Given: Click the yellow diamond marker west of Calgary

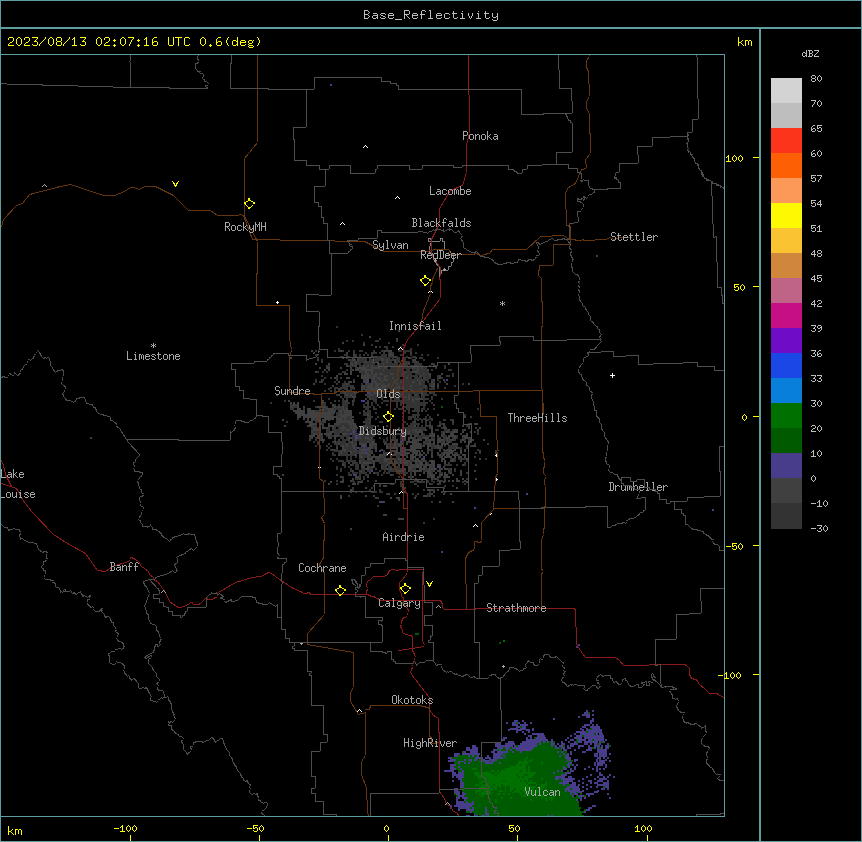Looking at the screenshot, I should 340,591.
